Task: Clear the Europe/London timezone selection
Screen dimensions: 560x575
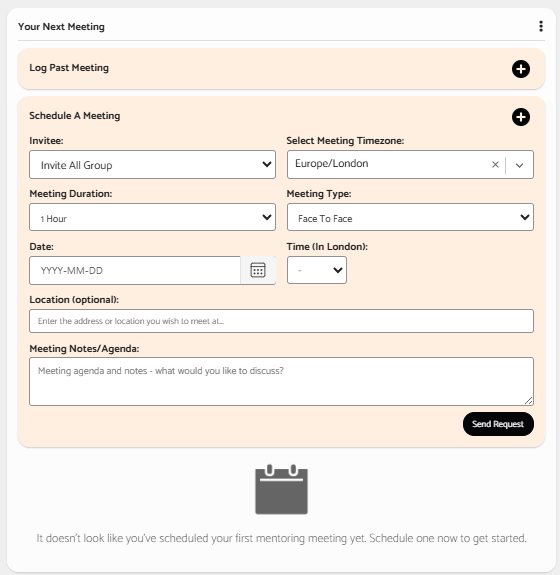Action: pyautogui.click(x=495, y=165)
